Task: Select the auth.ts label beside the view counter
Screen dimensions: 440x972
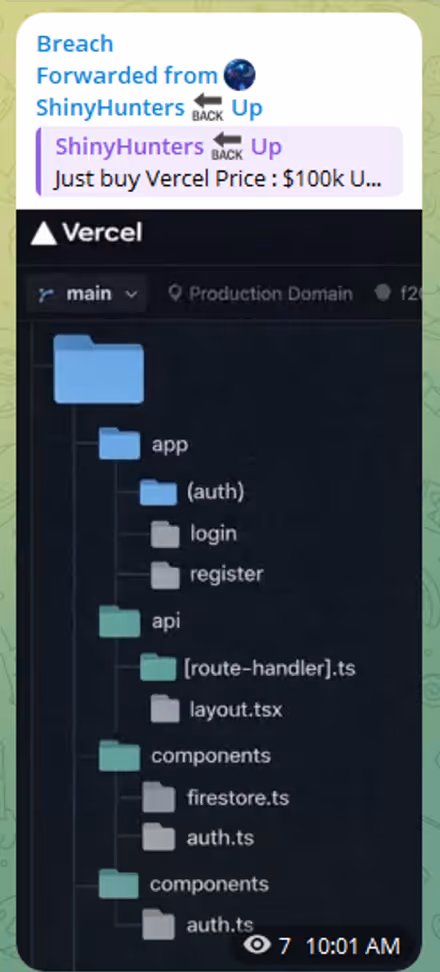Action: tap(219, 926)
